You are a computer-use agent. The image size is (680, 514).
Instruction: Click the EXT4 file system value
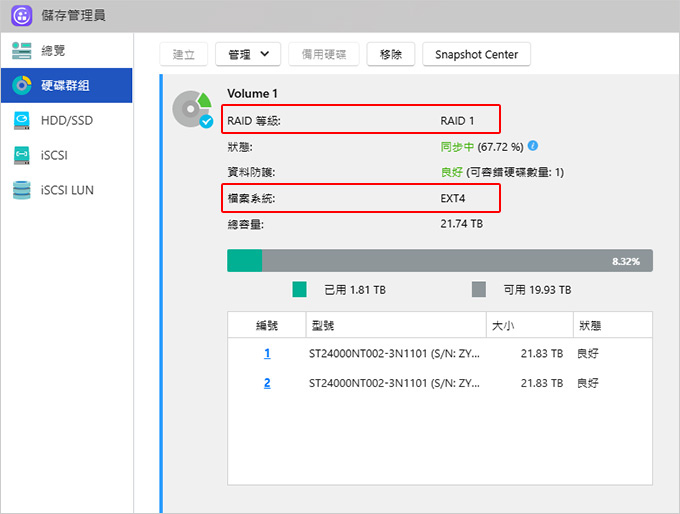tap(453, 198)
